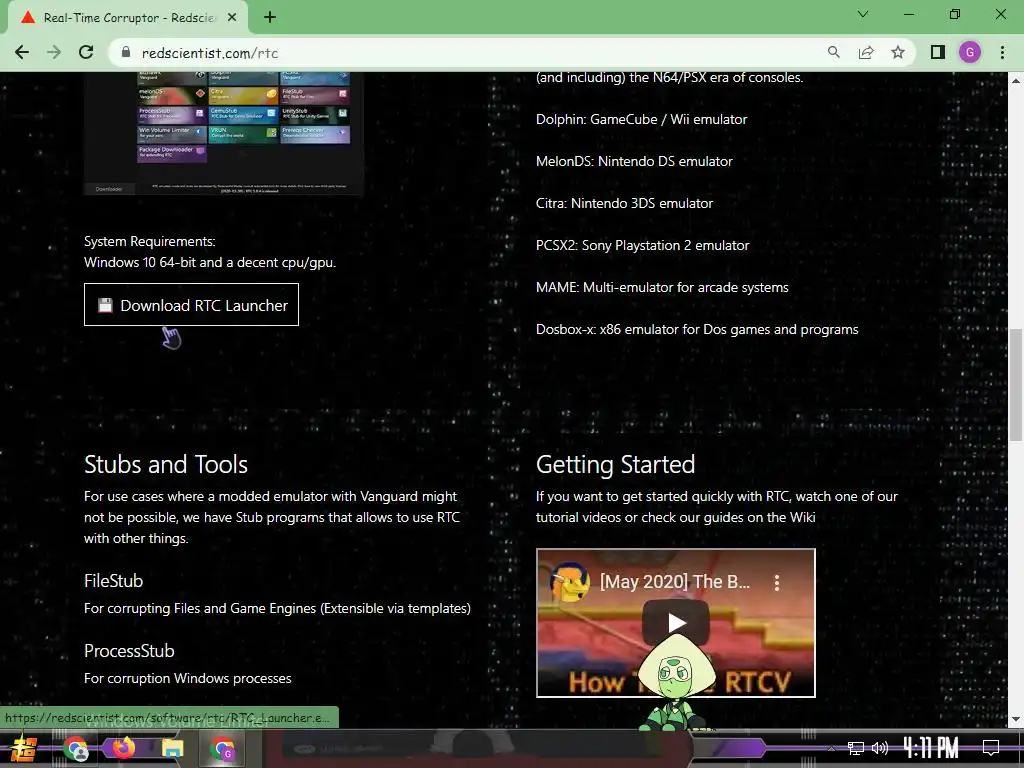Click Dosbox-x: x86 emulator text
Image resolution: width=1024 pixels, height=768 pixels.
click(697, 329)
